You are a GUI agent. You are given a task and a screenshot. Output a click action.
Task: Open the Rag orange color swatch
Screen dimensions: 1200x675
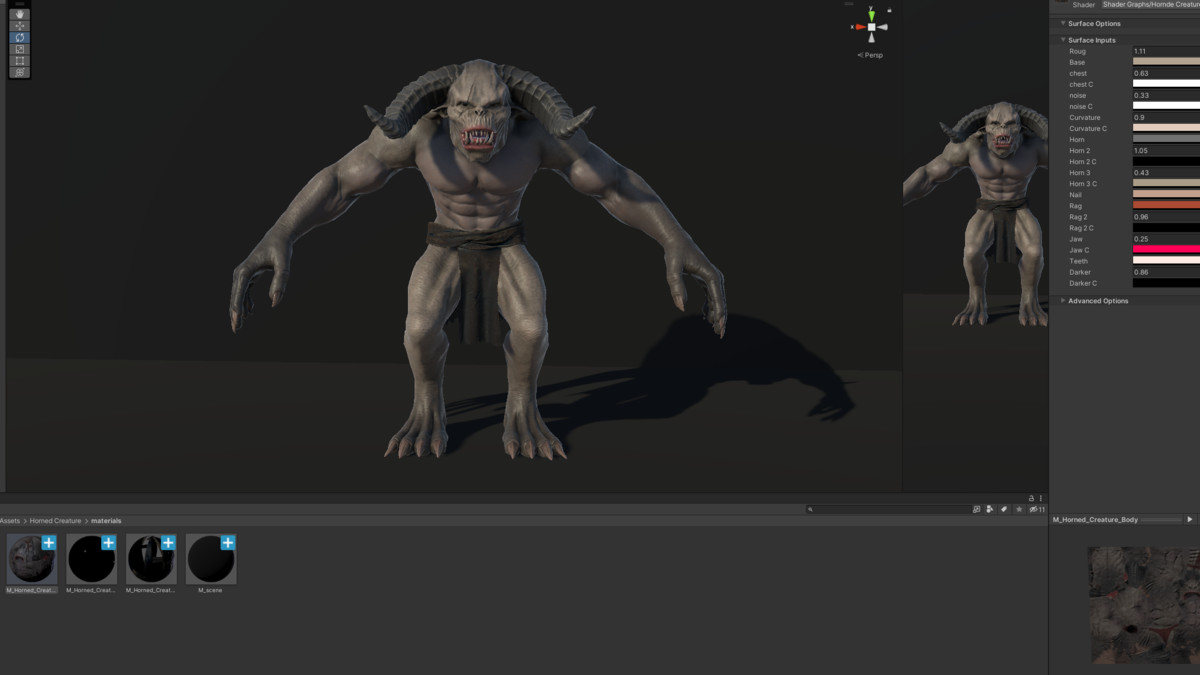pyautogui.click(x=1166, y=205)
